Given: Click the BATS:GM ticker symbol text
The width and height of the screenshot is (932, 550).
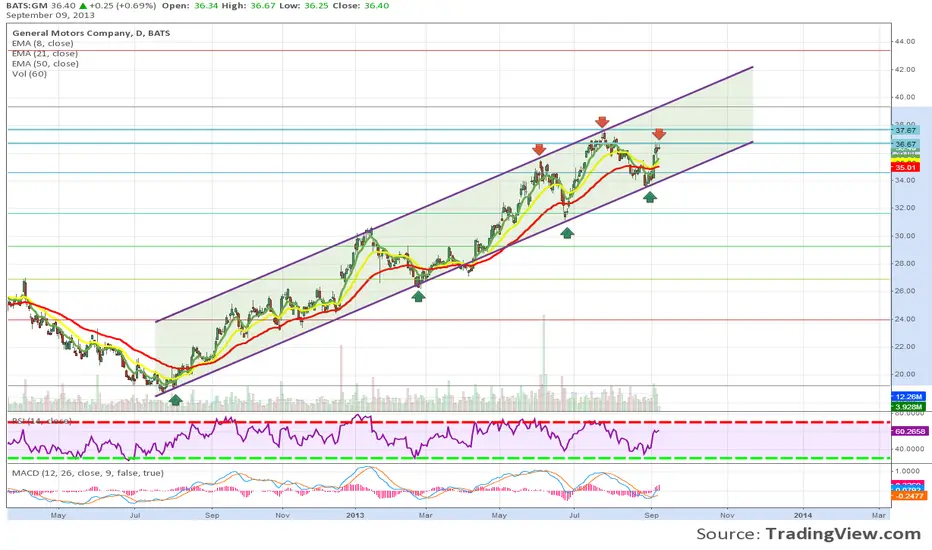Looking at the screenshot, I should [x=27, y=5].
